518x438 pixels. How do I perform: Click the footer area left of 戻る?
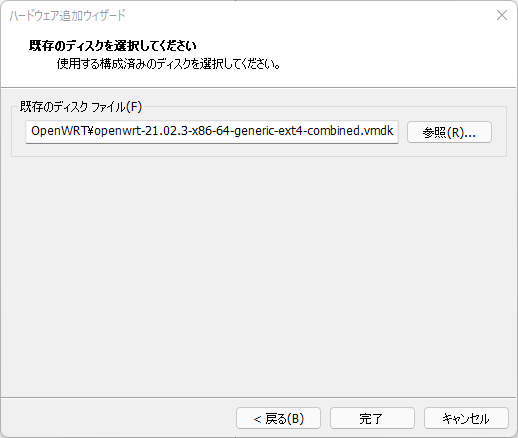(118, 417)
